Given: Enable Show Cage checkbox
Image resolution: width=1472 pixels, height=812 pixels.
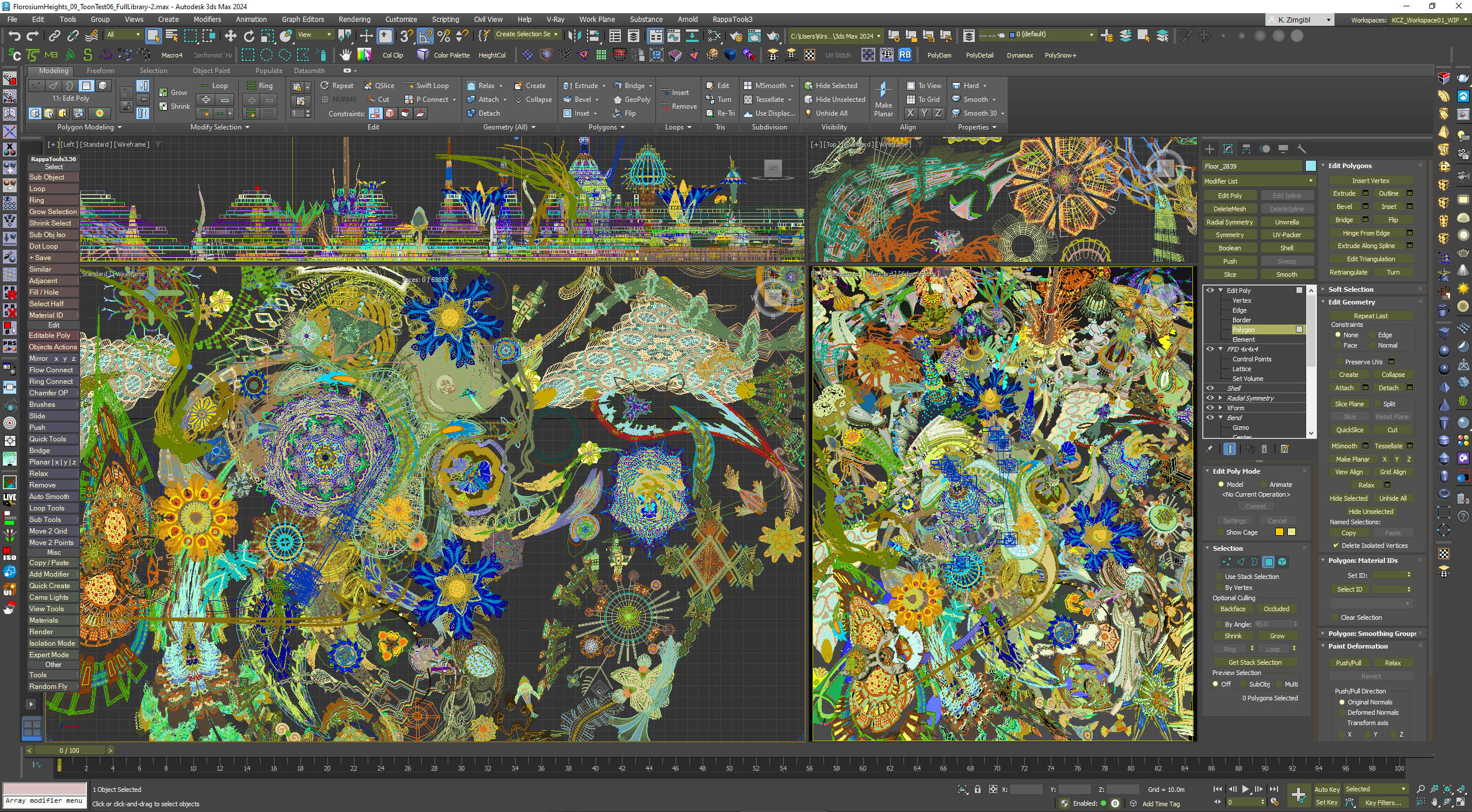Looking at the screenshot, I should pyautogui.click(x=1221, y=532).
